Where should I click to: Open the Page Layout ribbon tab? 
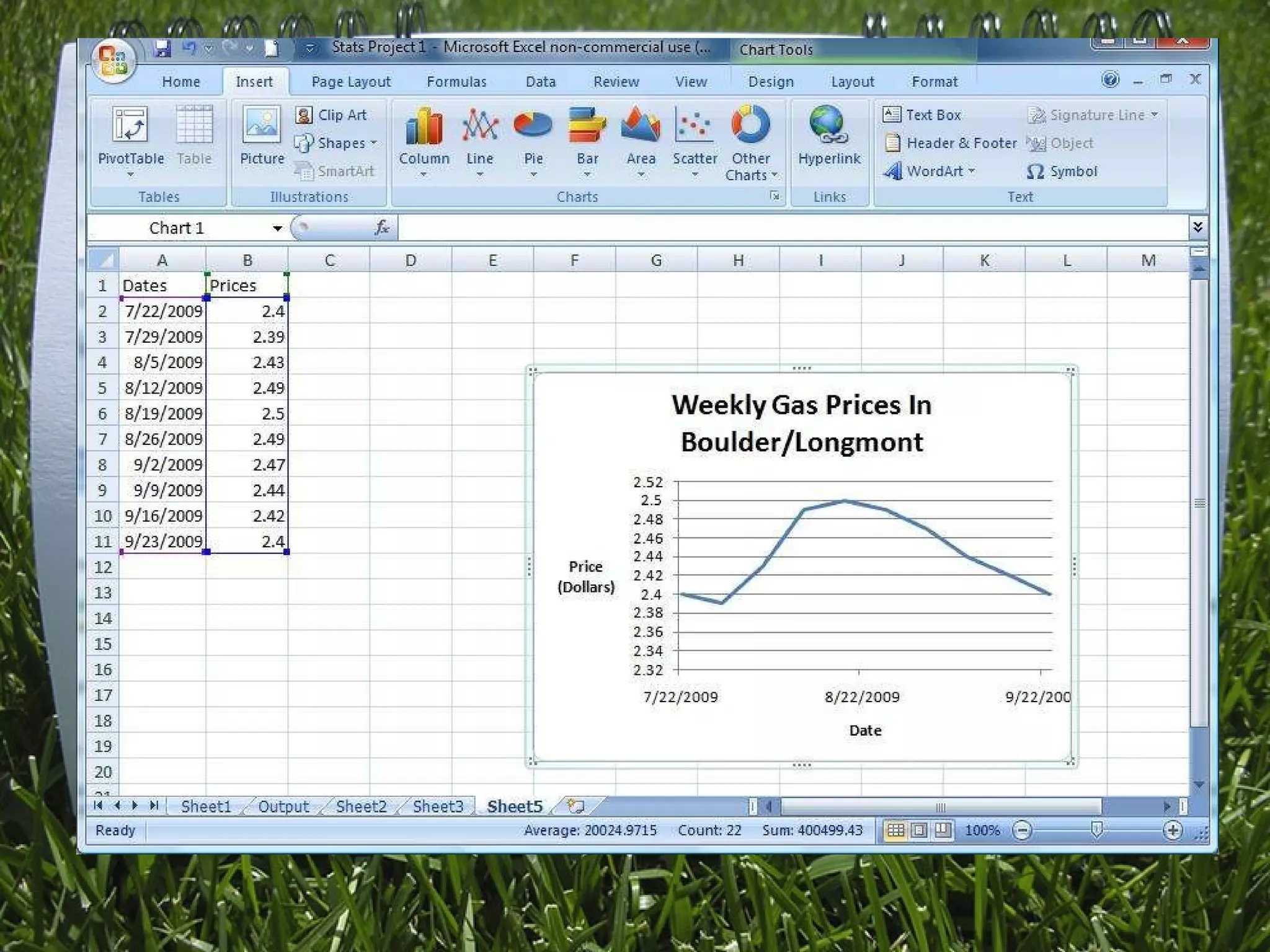click(x=351, y=82)
